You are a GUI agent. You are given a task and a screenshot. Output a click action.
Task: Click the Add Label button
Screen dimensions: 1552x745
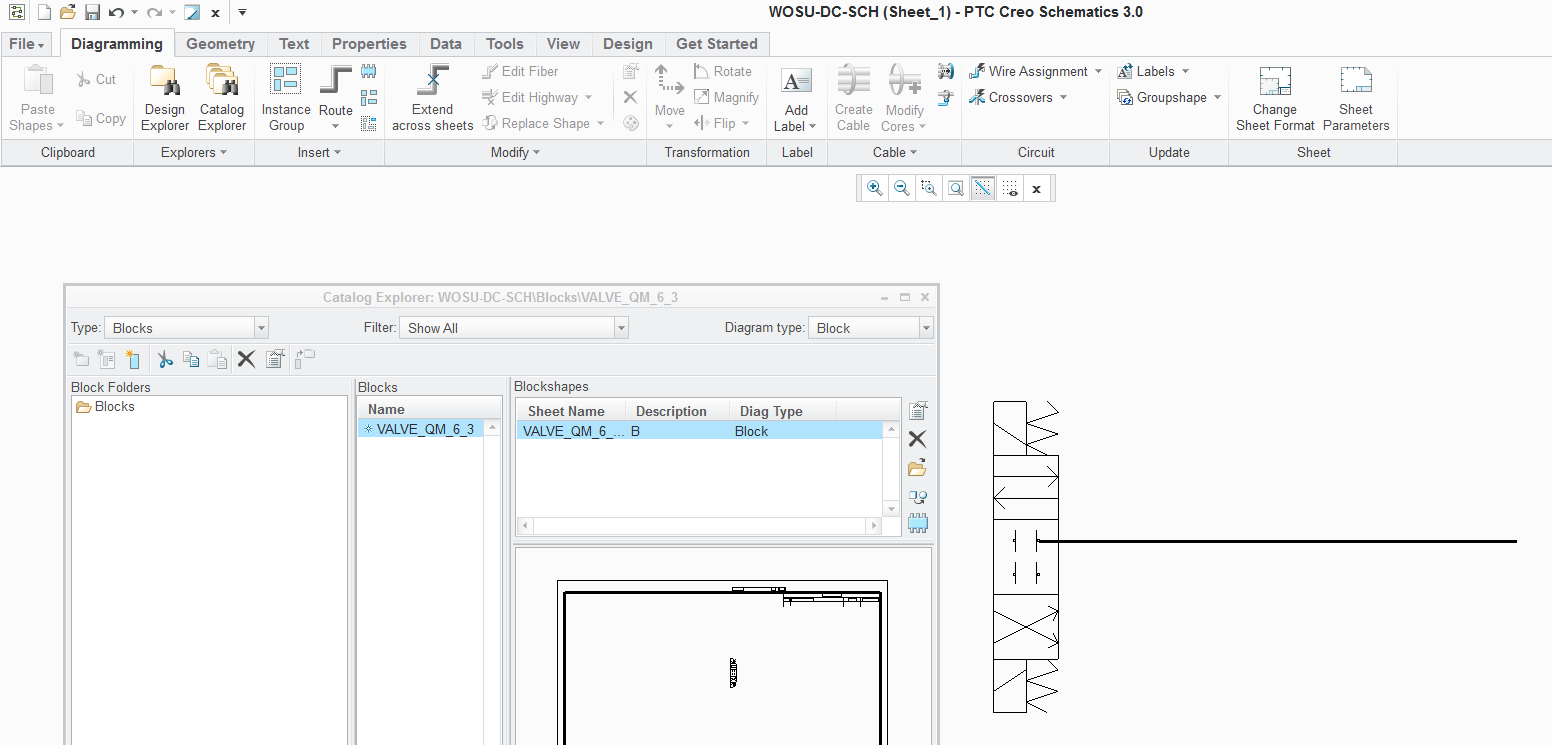(796, 100)
